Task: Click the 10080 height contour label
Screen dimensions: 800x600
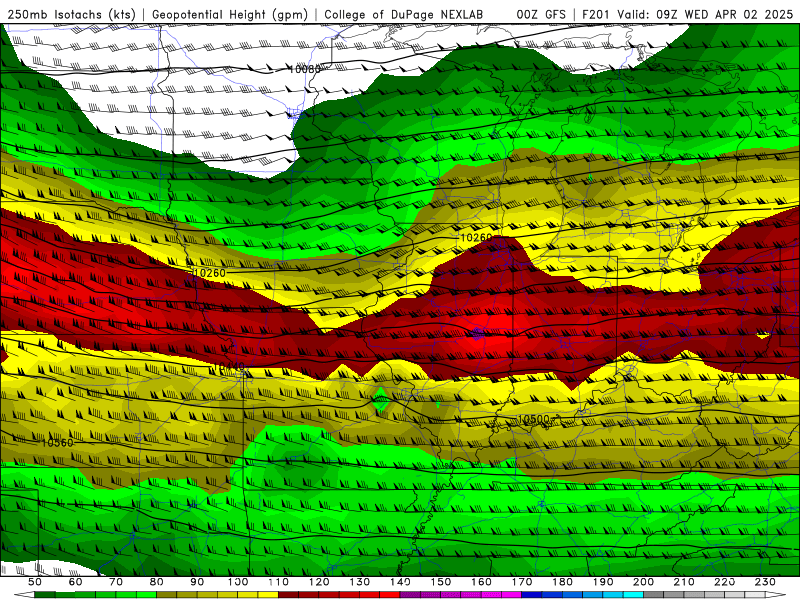Action: click(x=305, y=69)
